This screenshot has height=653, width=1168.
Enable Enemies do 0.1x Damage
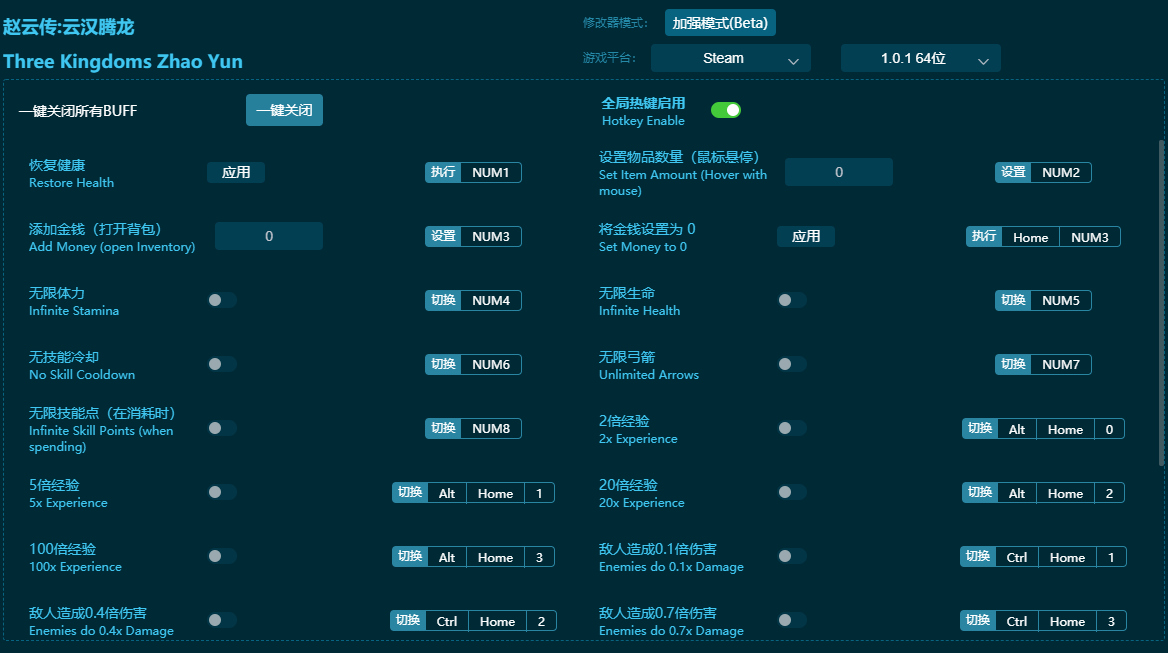point(792,556)
